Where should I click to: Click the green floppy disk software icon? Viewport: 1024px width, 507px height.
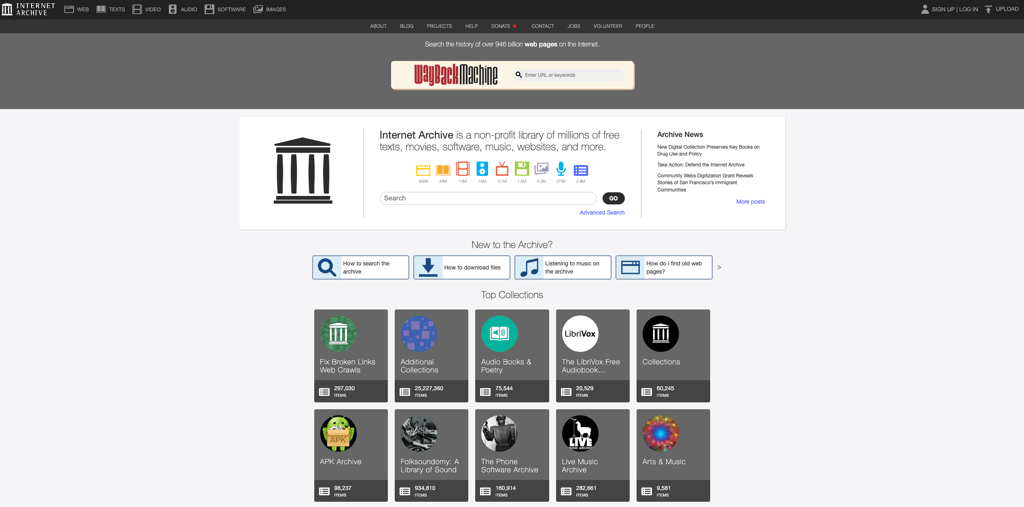click(521, 169)
